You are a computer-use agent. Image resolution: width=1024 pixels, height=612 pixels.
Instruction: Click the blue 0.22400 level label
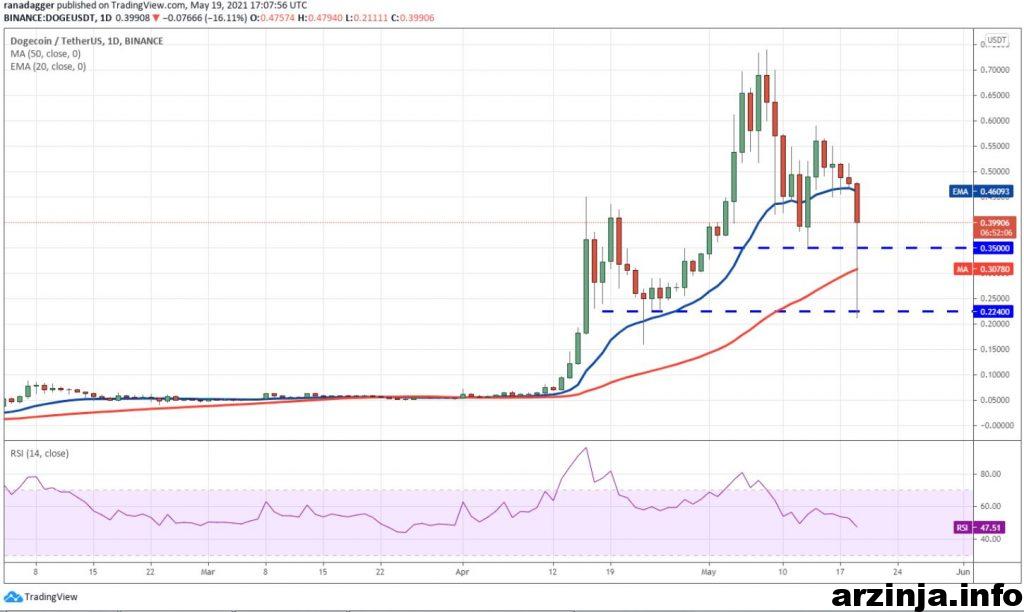tap(994, 312)
